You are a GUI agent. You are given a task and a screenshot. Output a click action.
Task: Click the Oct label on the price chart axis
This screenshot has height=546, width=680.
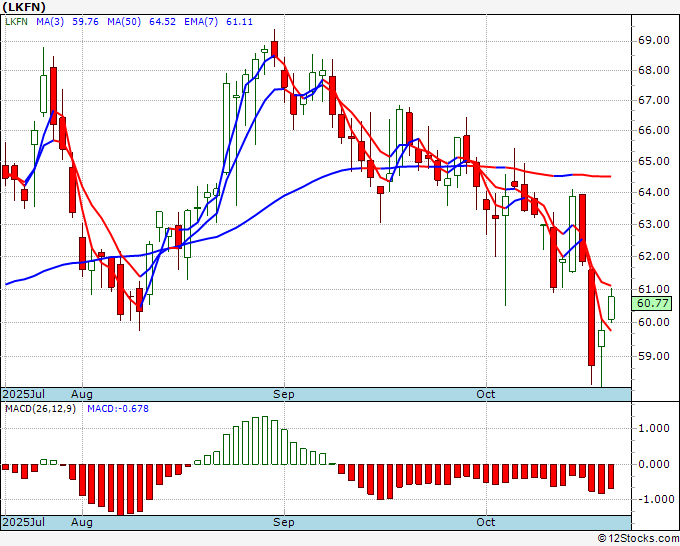[486, 394]
